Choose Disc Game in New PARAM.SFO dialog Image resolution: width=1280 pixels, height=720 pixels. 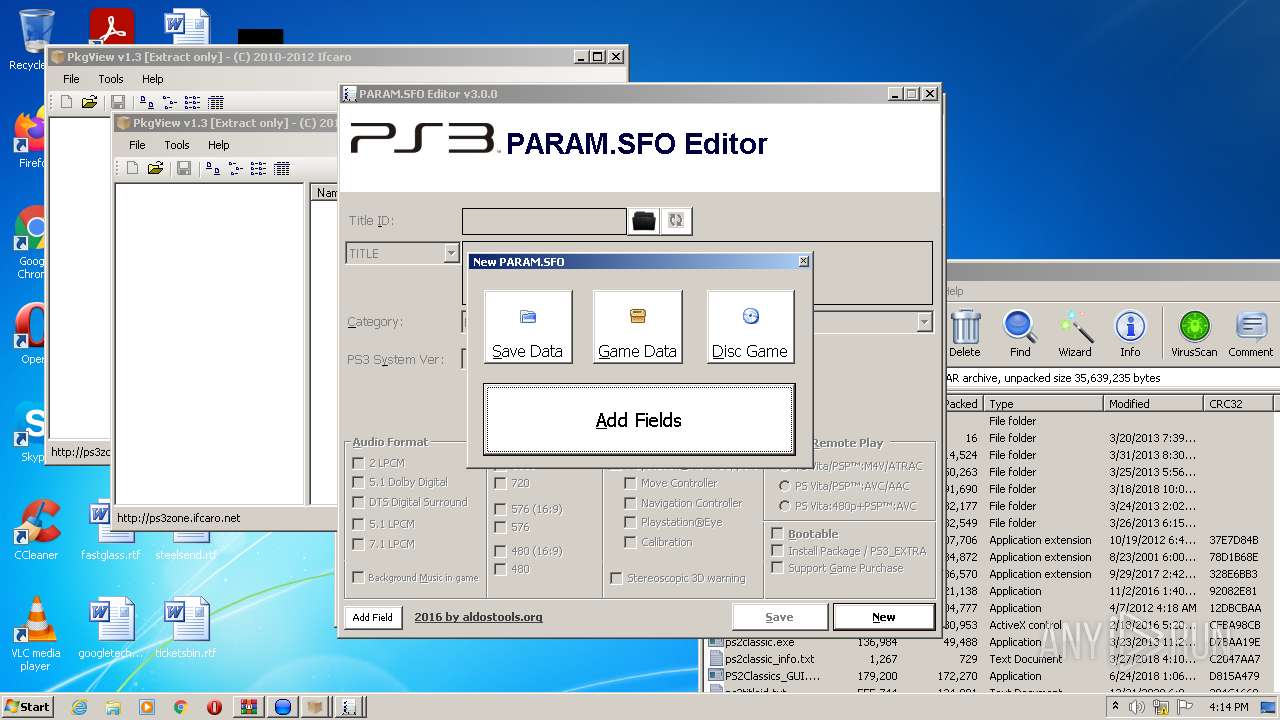750,327
